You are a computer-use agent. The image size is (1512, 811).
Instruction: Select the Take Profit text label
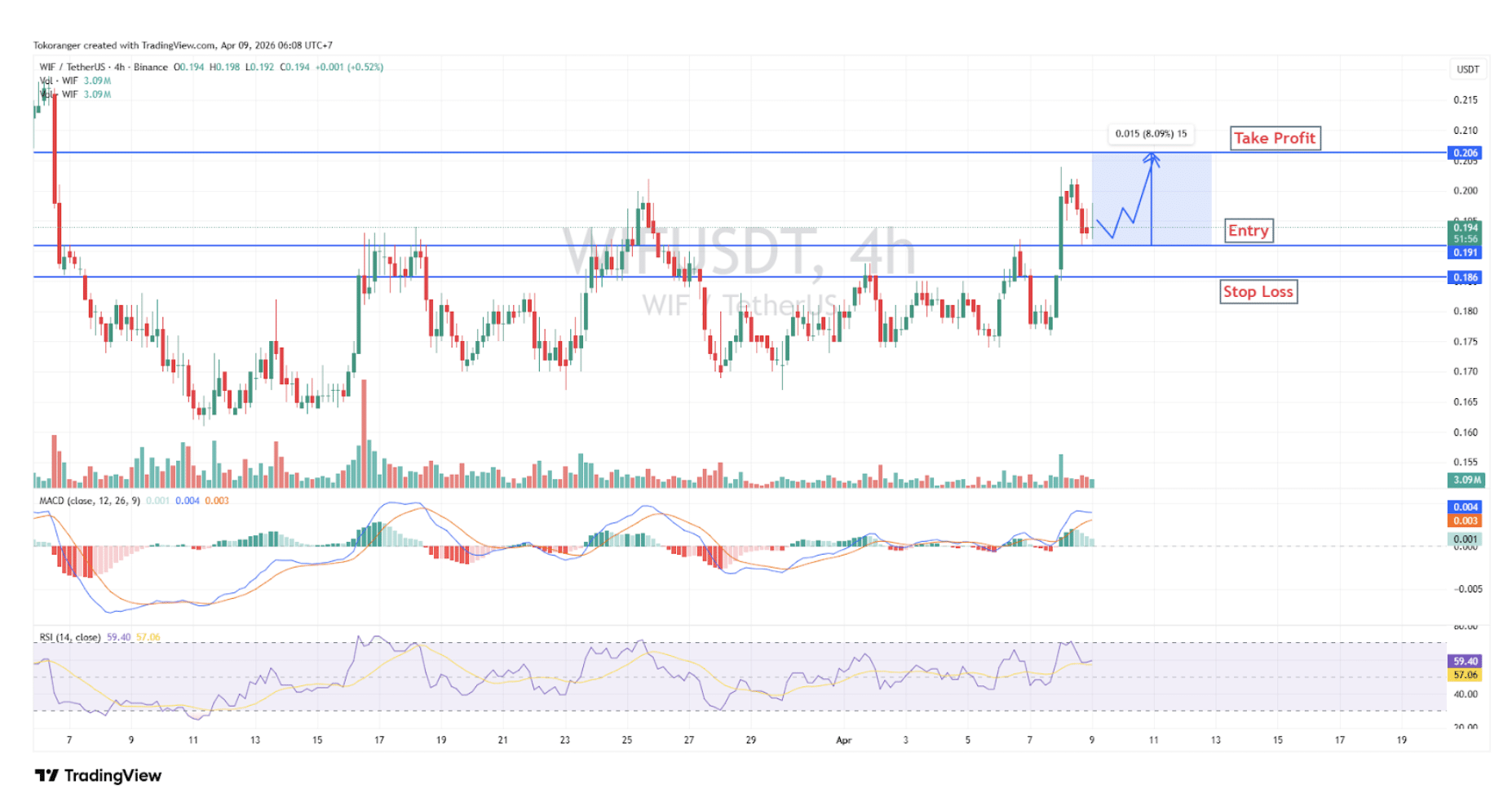click(x=1274, y=138)
